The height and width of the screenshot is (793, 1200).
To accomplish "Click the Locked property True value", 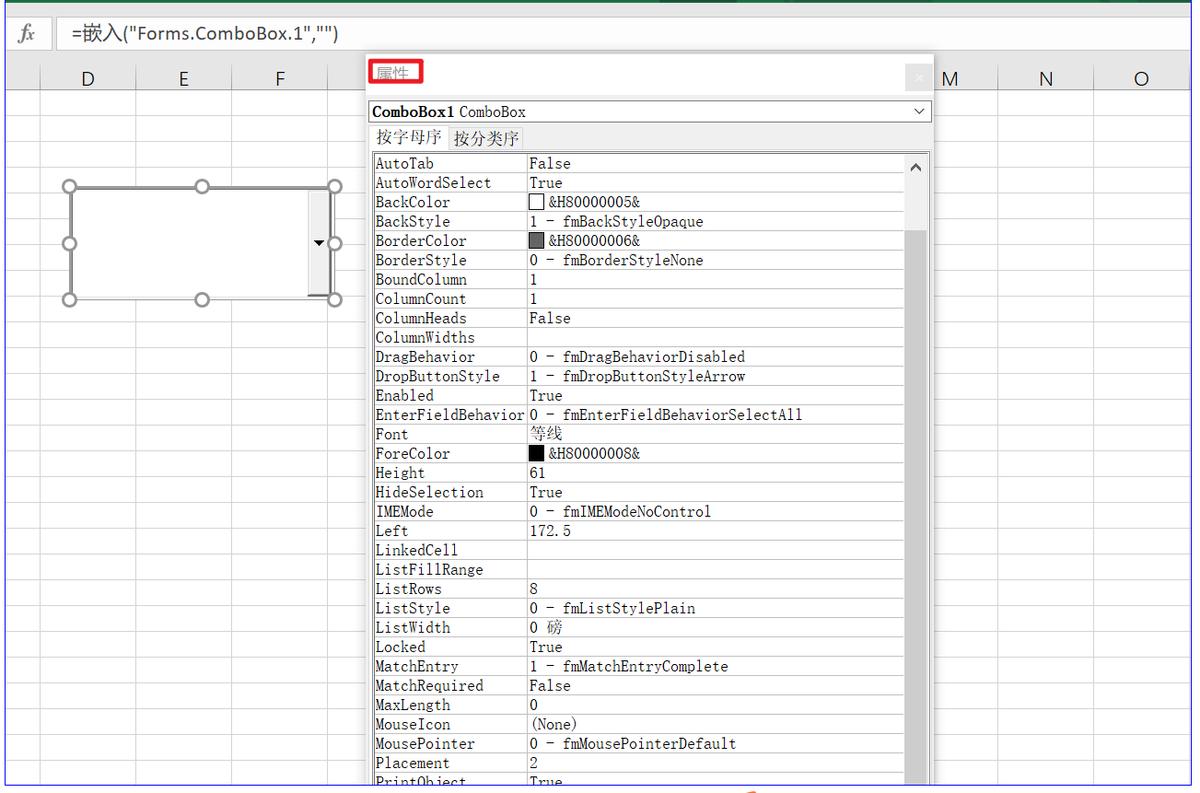I will (546, 647).
